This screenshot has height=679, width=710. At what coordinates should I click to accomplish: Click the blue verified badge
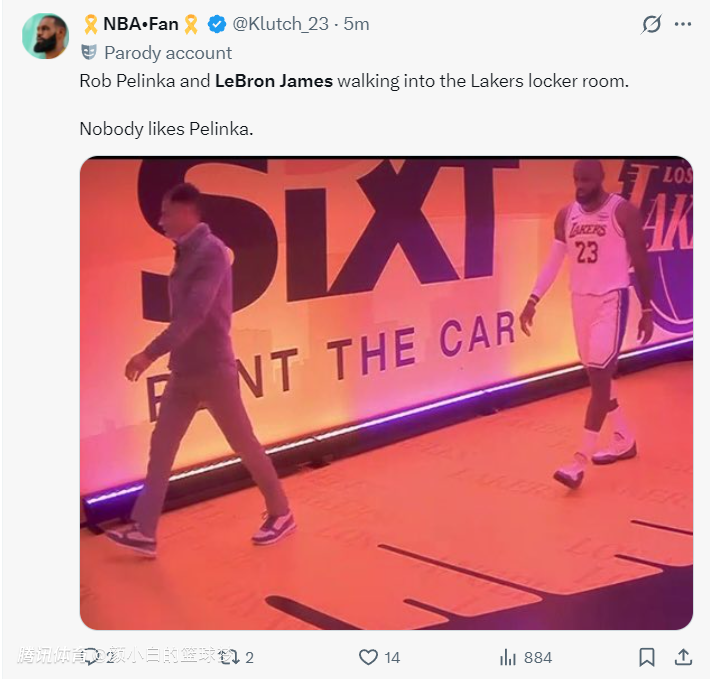[x=215, y=24]
